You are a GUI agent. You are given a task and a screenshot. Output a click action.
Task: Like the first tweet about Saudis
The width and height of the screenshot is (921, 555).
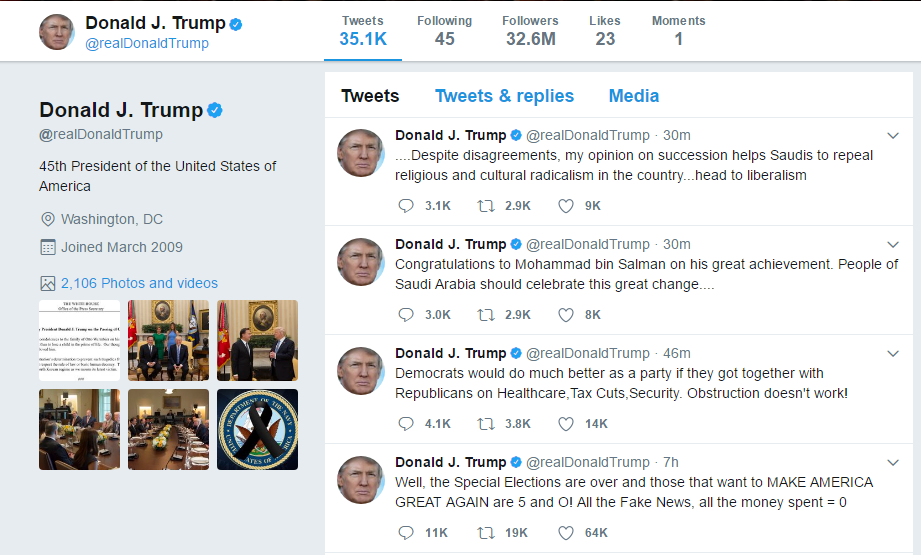pyautogui.click(x=566, y=205)
